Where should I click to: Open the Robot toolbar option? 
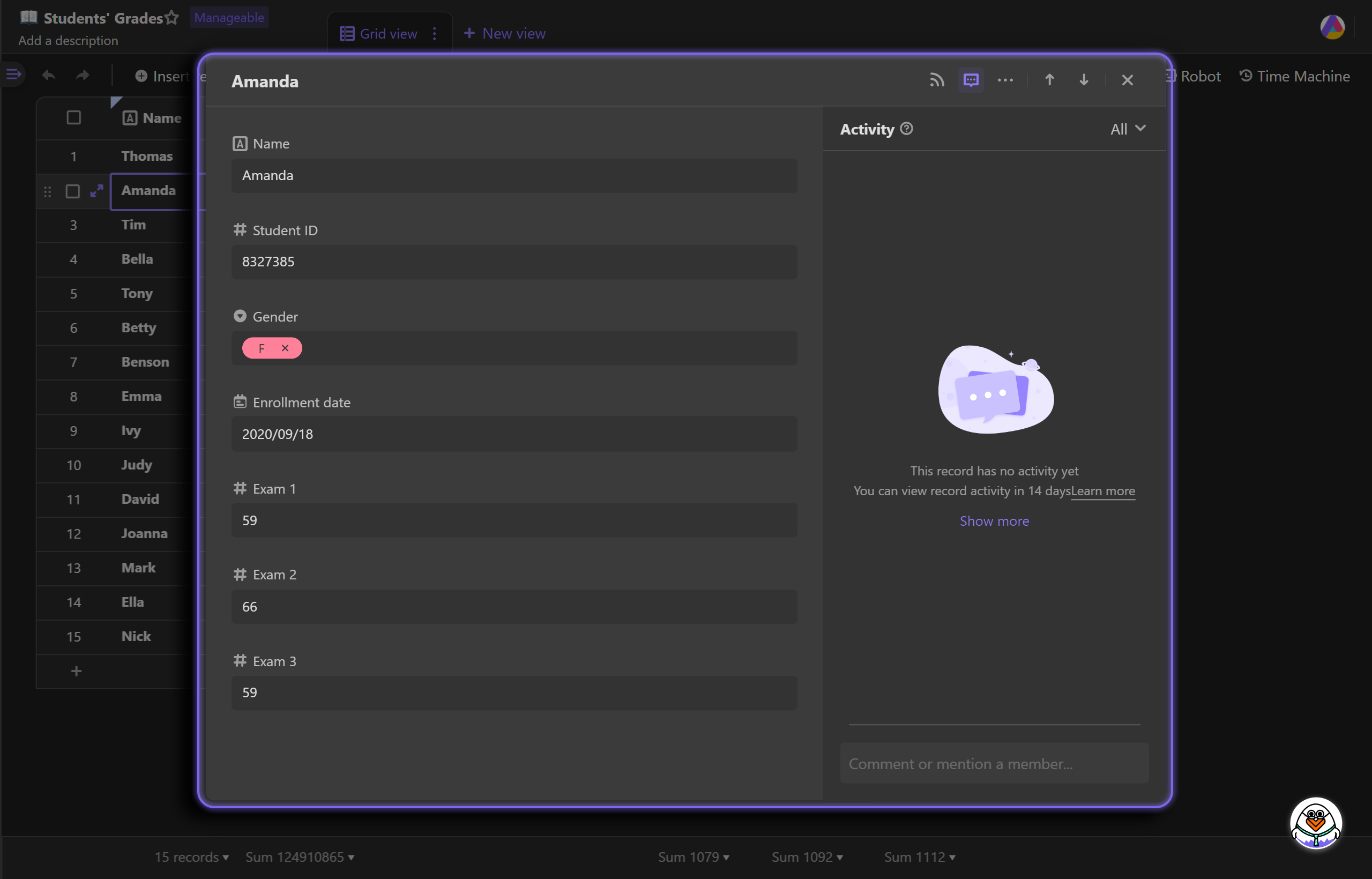pyautogui.click(x=1194, y=76)
